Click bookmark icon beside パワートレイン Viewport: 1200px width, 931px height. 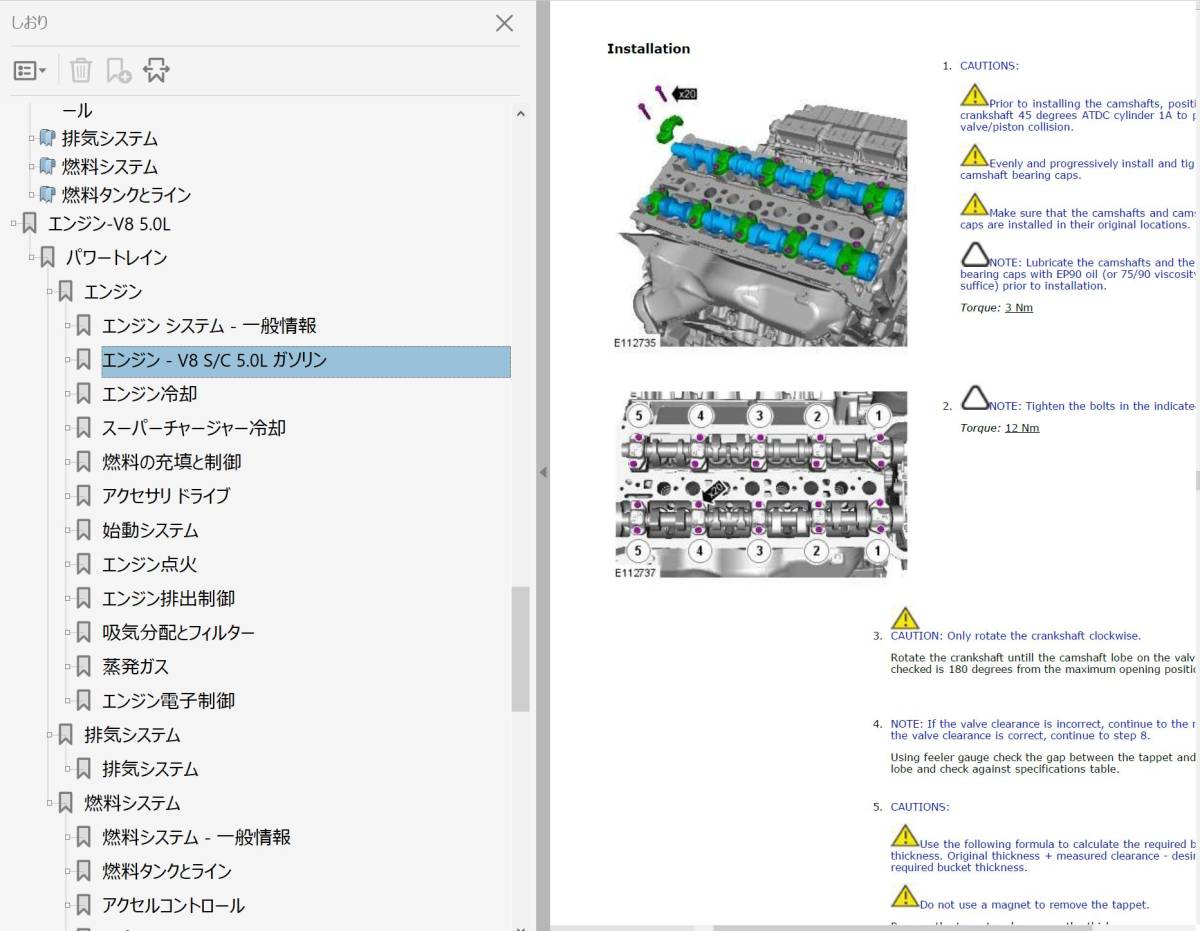[48, 257]
